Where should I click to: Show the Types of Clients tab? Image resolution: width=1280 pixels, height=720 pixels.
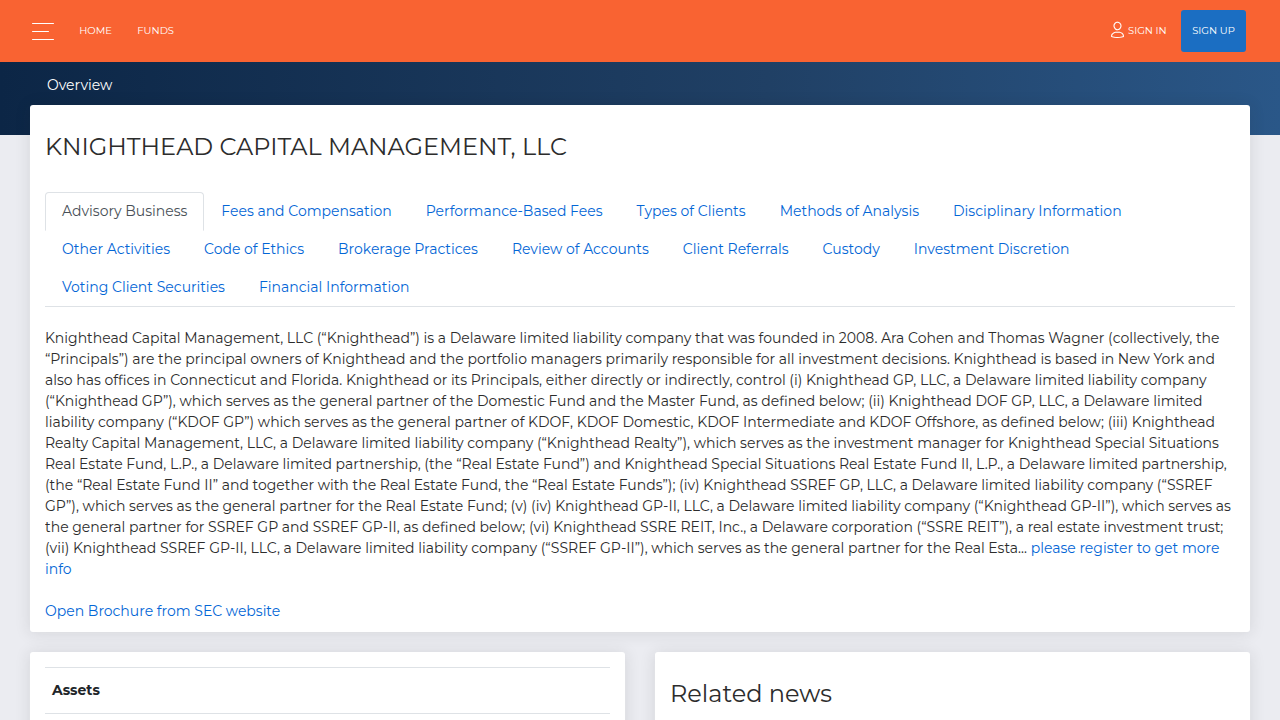(691, 211)
